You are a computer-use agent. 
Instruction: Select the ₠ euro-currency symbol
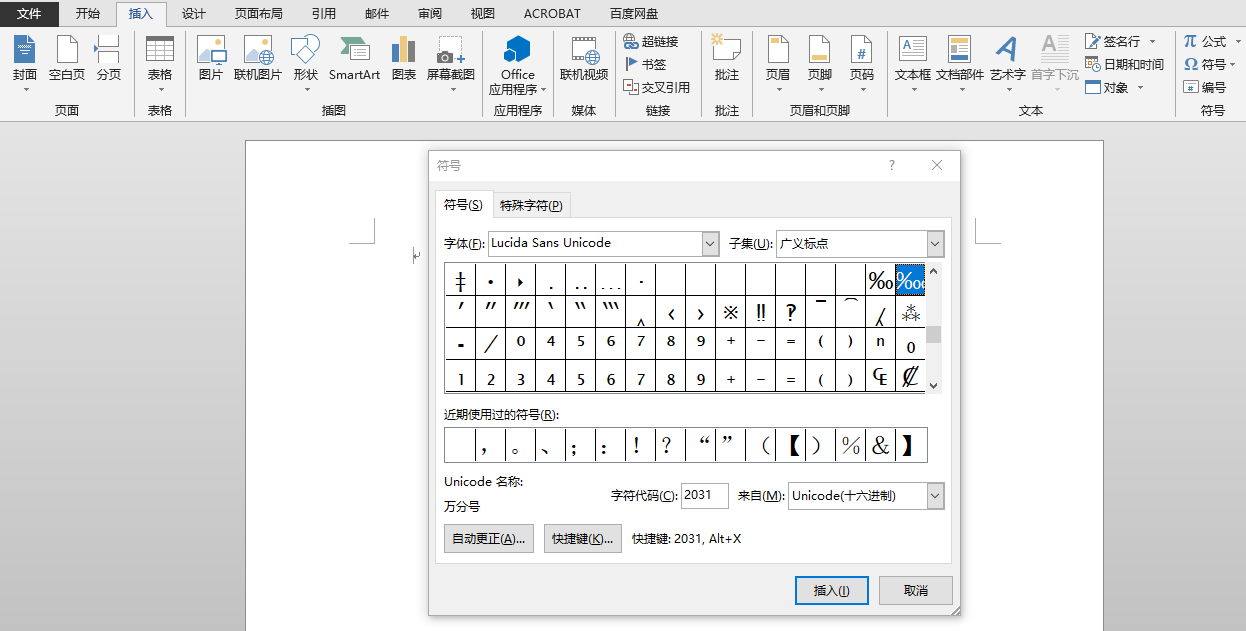[x=880, y=377]
